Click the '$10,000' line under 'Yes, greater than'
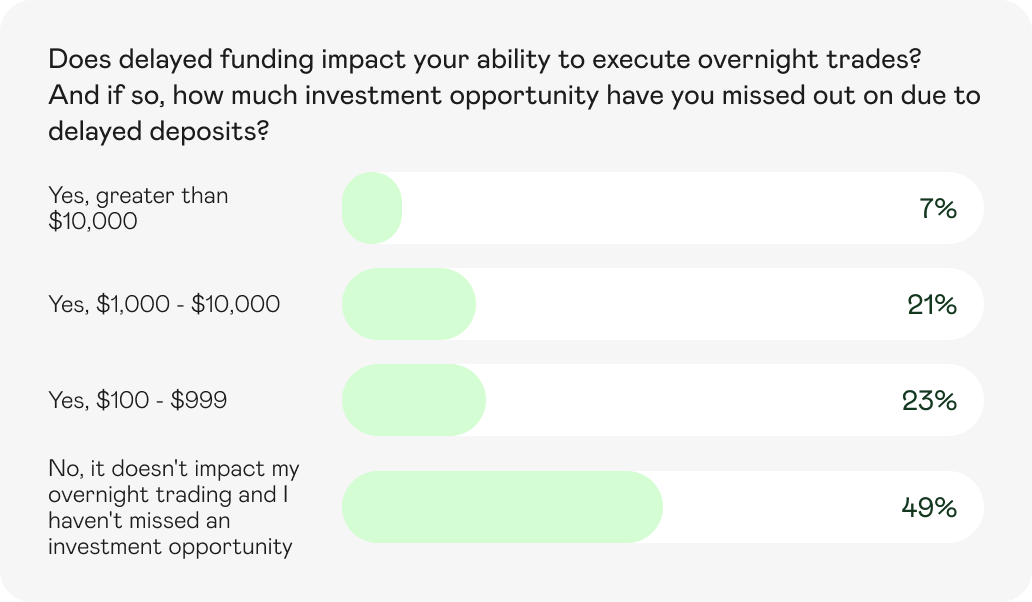1032x602 pixels. coord(92,221)
